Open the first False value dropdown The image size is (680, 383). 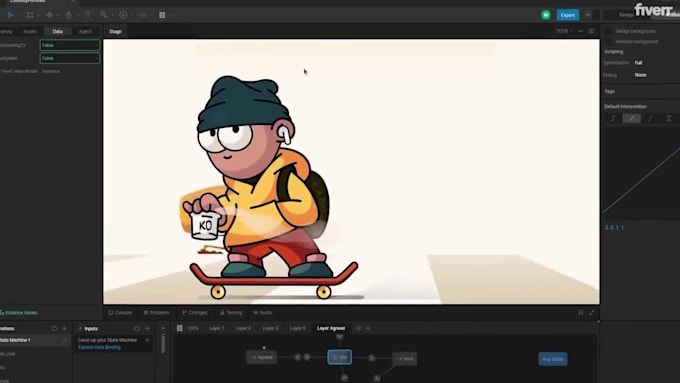tap(69, 45)
